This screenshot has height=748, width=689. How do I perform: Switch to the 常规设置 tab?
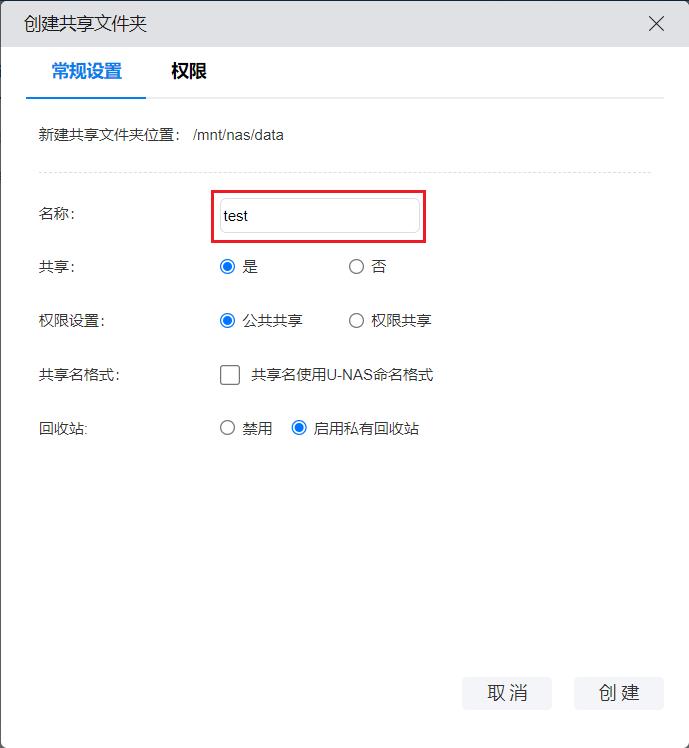point(87,72)
